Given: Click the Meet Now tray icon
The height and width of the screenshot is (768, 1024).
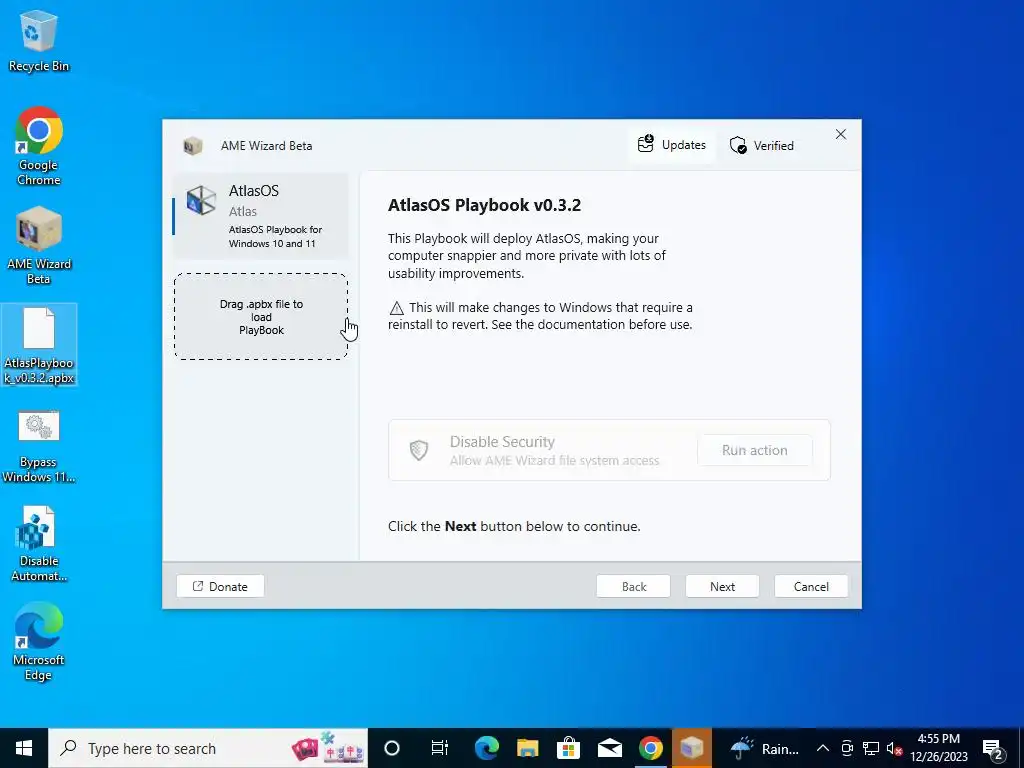Looking at the screenshot, I should (847, 748).
